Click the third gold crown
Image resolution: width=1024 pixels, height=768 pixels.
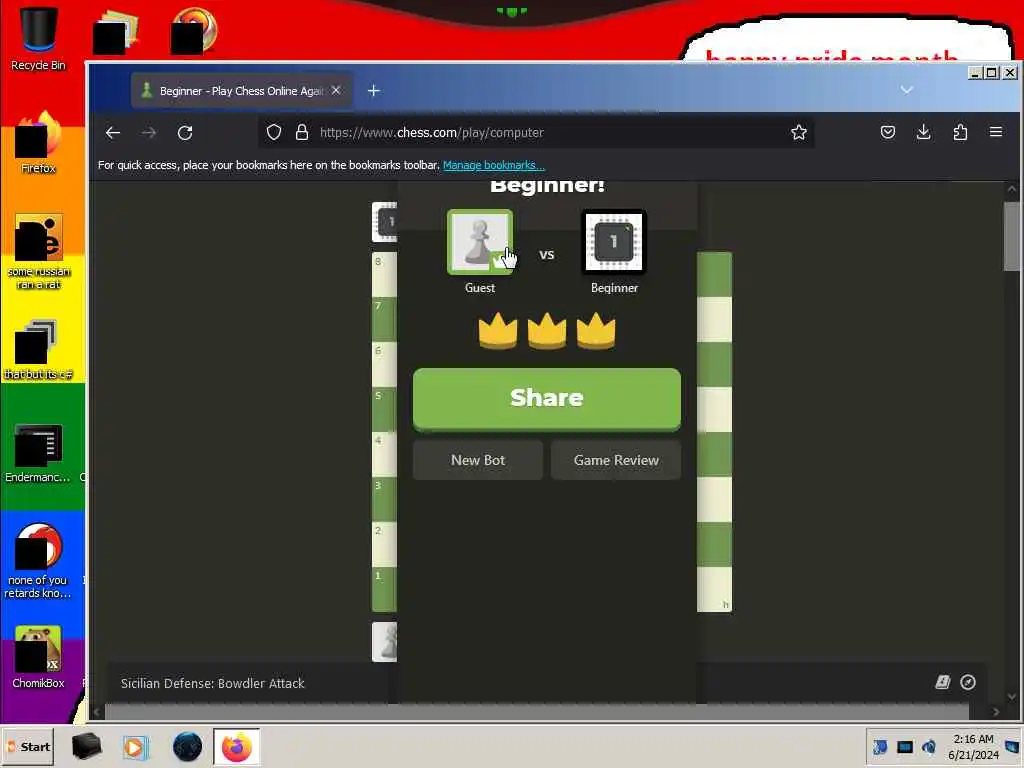pos(596,330)
